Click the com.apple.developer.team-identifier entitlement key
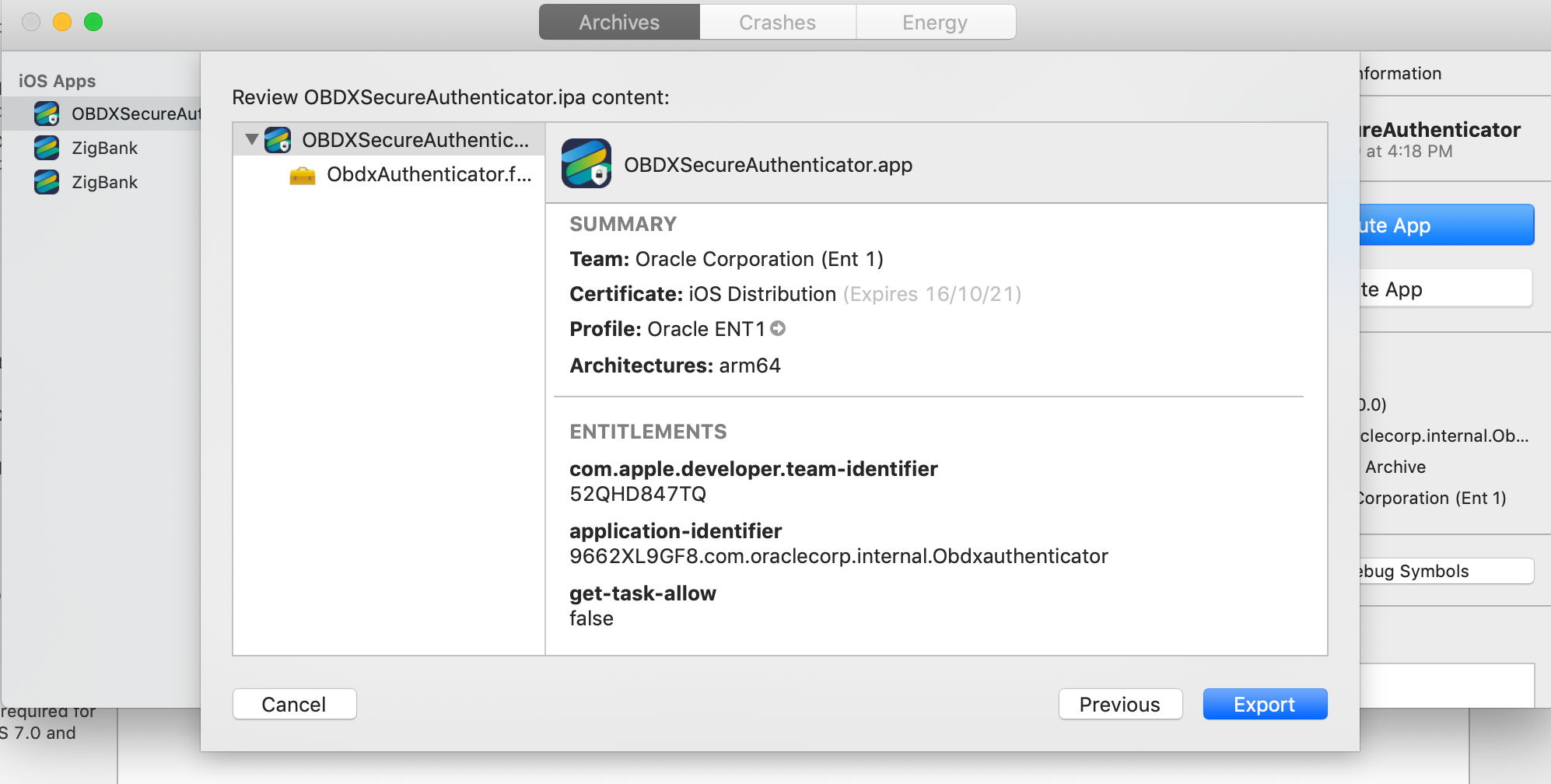The width and height of the screenshot is (1551, 784). point(754,469)
